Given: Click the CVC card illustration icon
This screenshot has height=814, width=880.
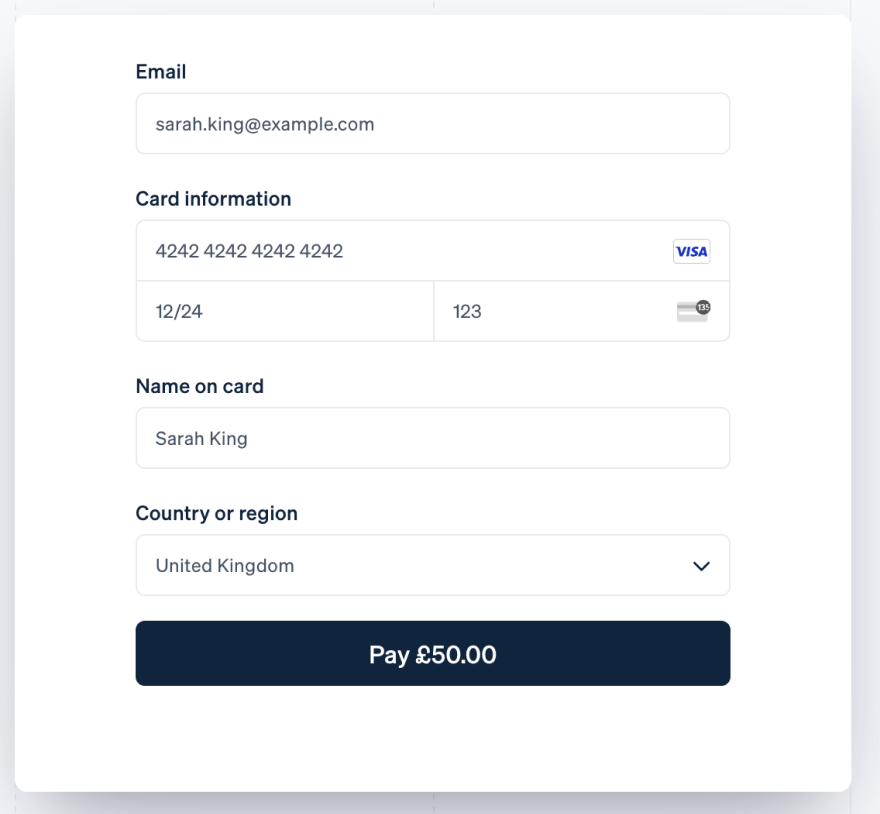Looking at the screenshot, I should (693, 311).
